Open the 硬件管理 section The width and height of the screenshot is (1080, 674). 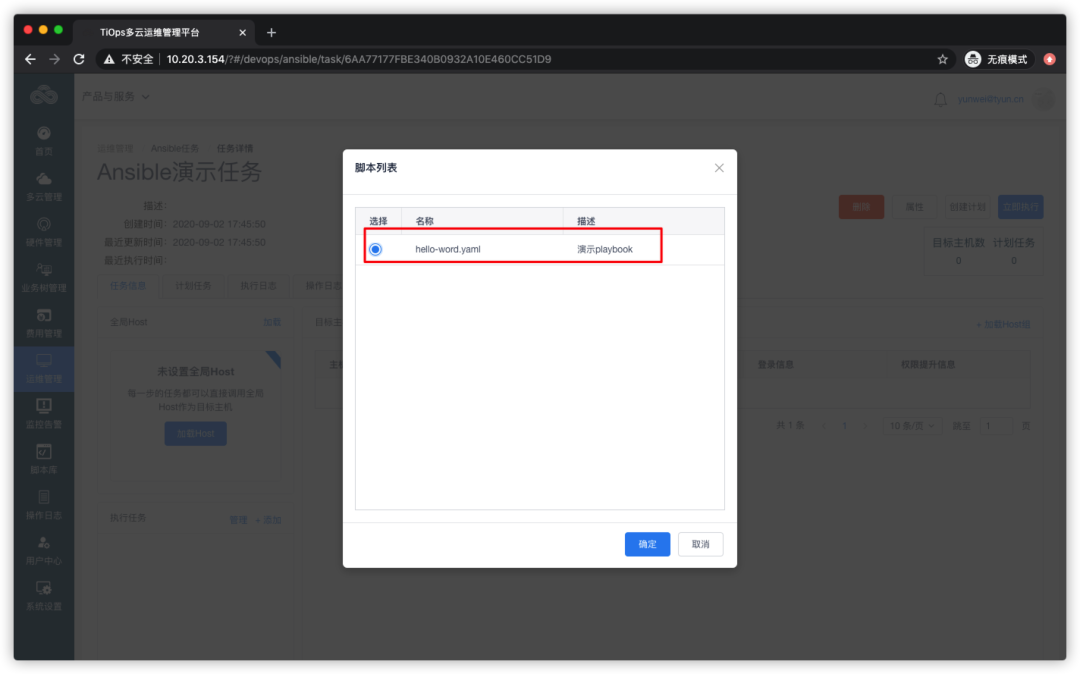42,233
